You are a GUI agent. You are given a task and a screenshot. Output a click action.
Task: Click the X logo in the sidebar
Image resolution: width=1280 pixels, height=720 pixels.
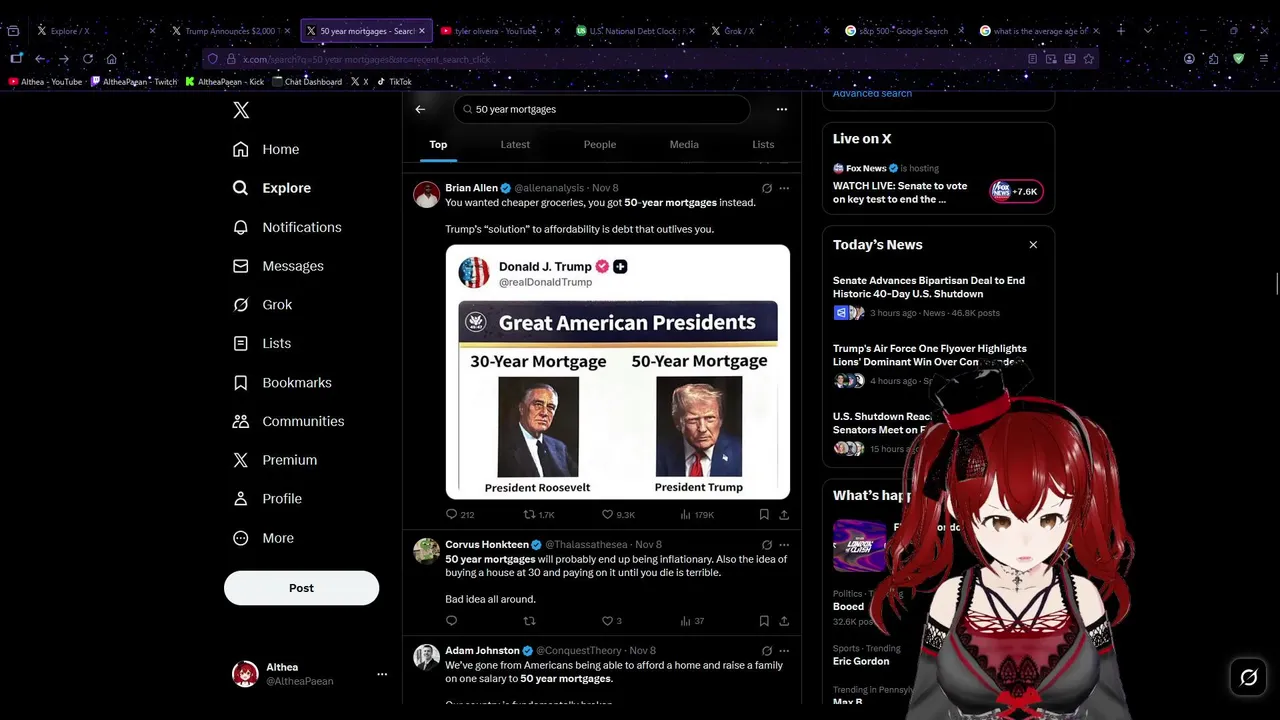pyautogui.click(x=241, y=110)
